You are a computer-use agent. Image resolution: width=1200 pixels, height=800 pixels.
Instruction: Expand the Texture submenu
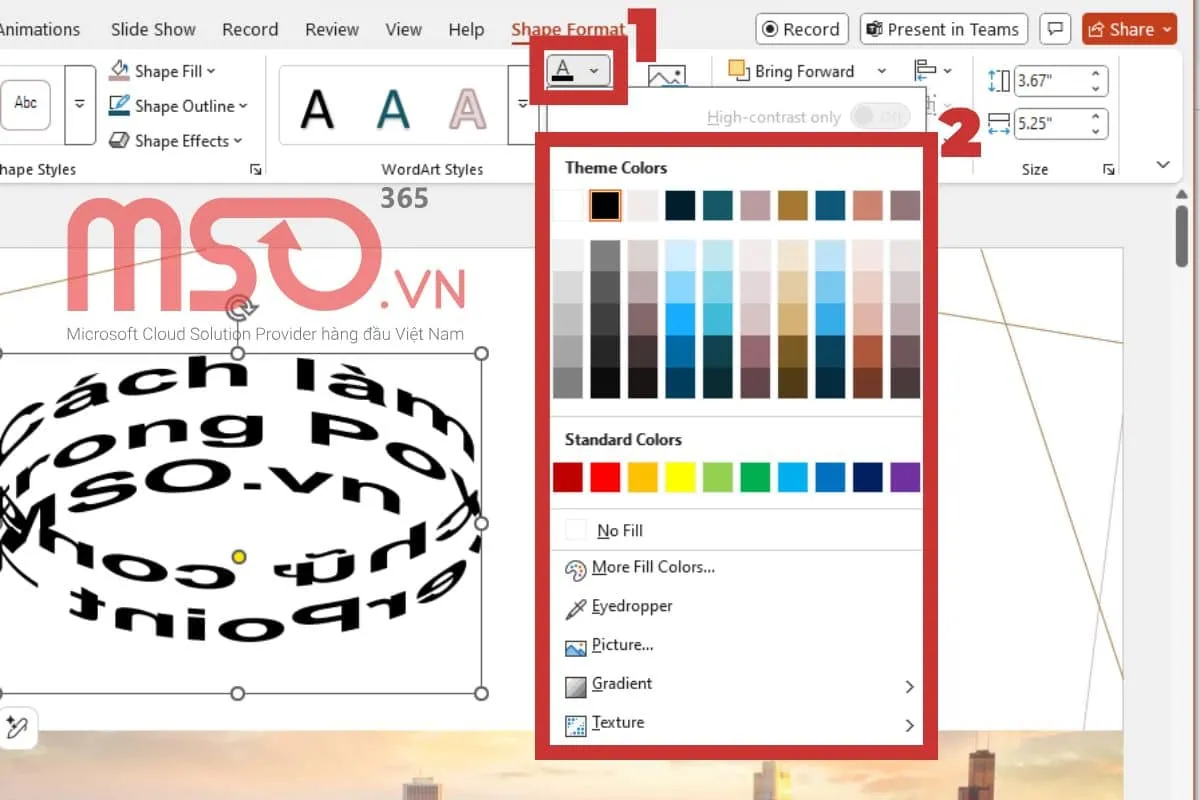(909, 725)
